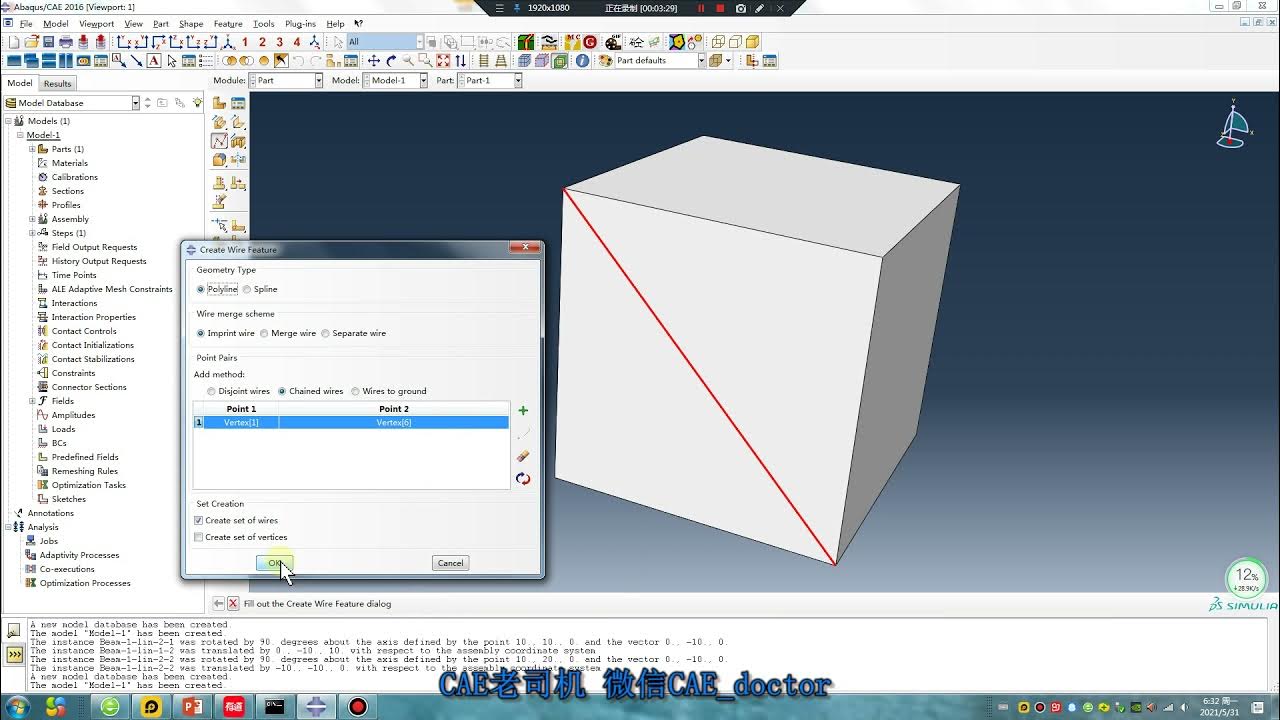The image size is (1280, 720).
Task: Open the Module dropdown
Action: point(318,80)
